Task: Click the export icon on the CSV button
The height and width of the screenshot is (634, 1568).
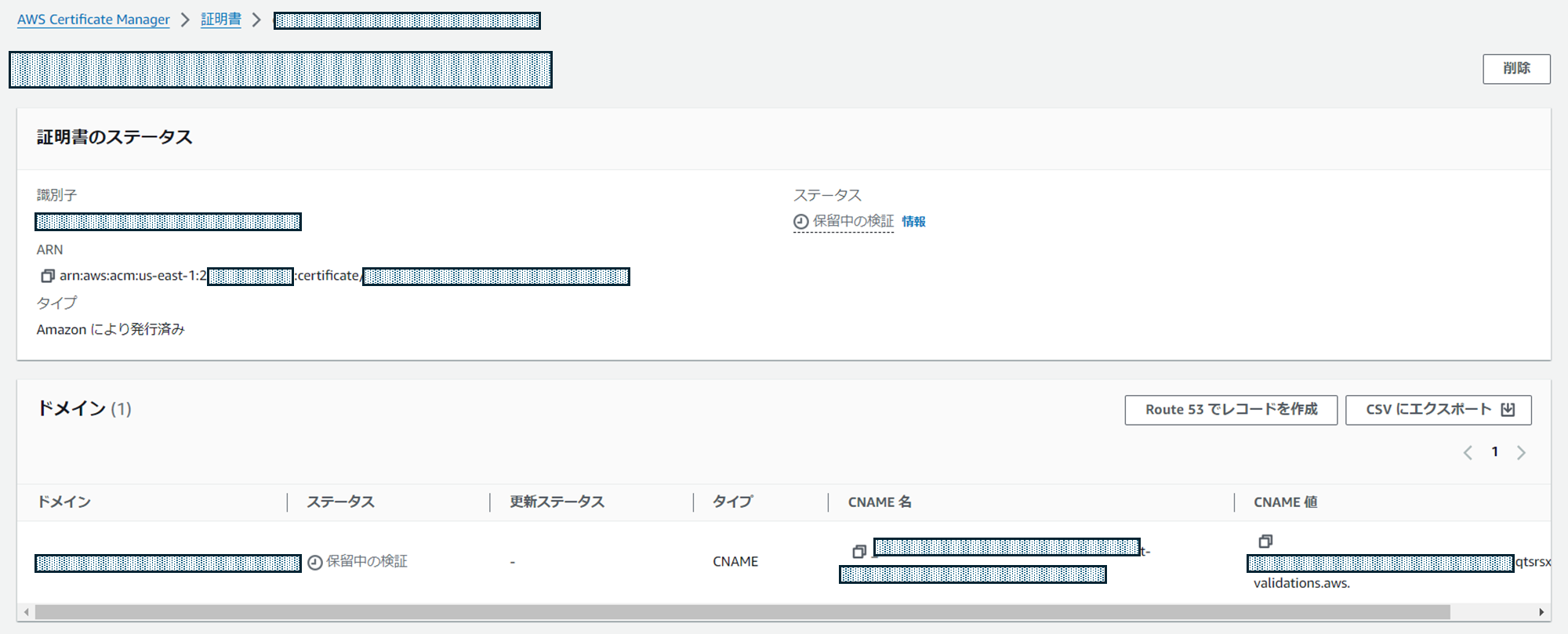Action: coord(1508,410)
